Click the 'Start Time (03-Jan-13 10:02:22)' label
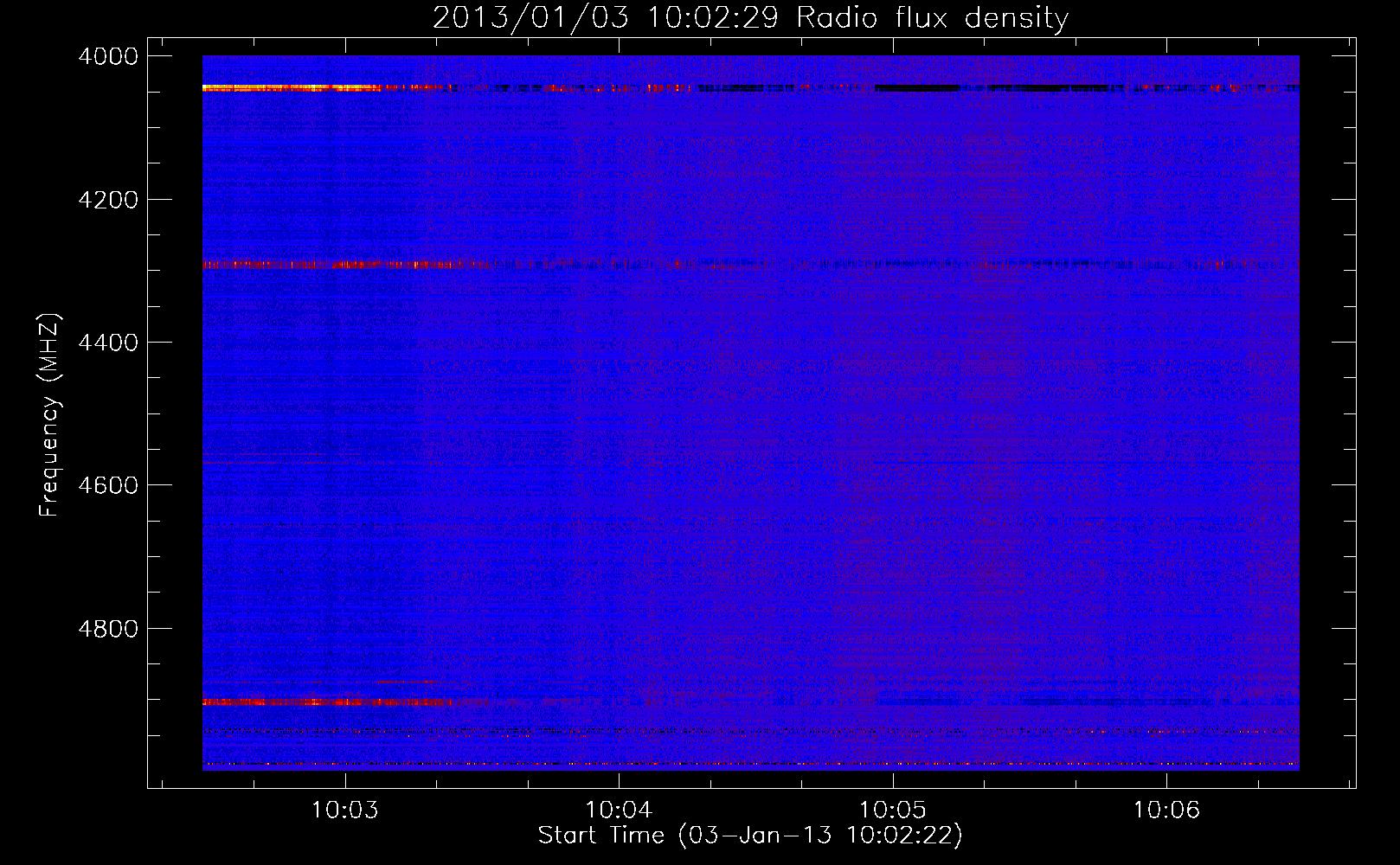Viewport: 1400px width, 865px height. pyautogui.click(x=750, y=835)
